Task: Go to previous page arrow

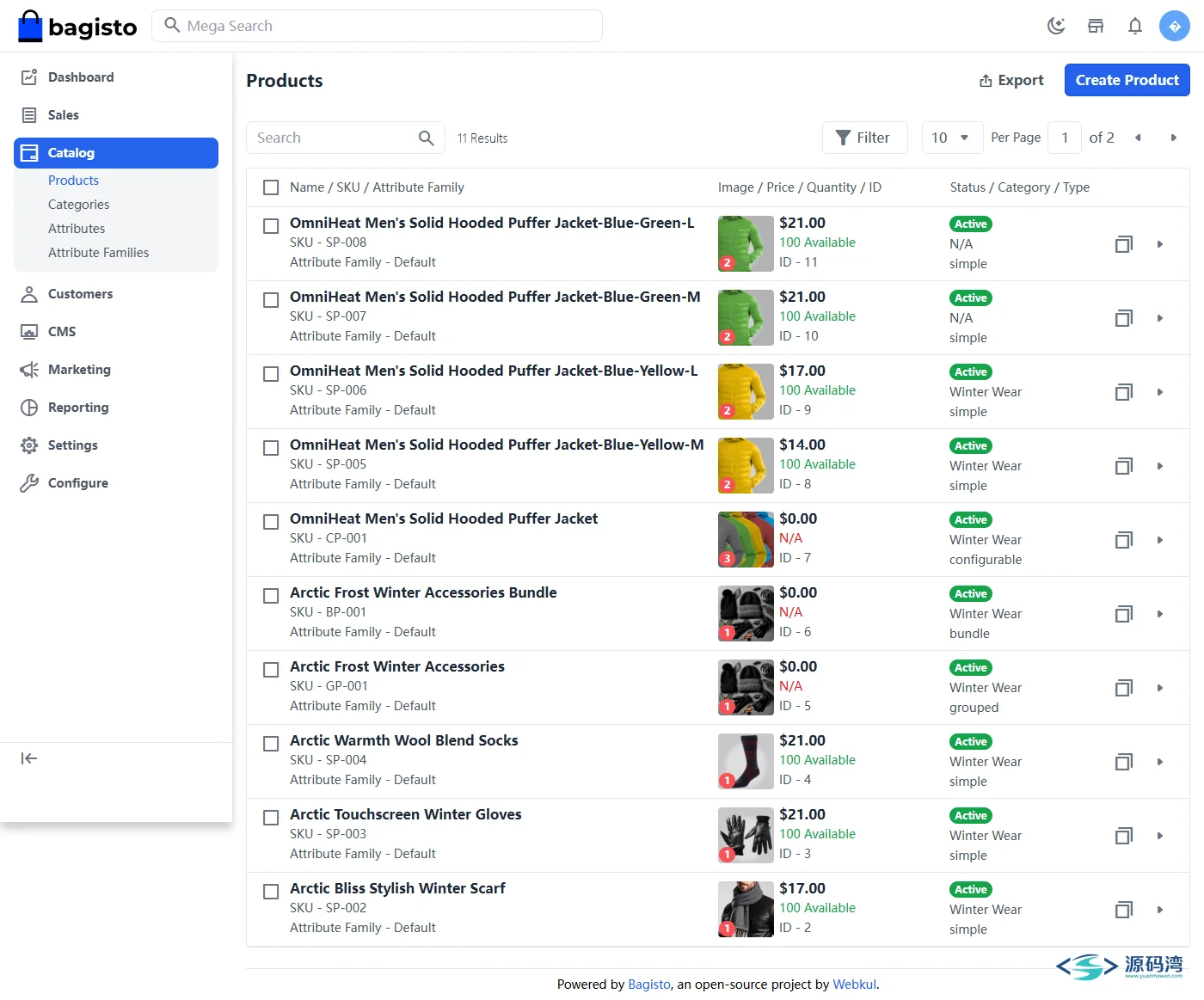Action: tap(1138, 138)
